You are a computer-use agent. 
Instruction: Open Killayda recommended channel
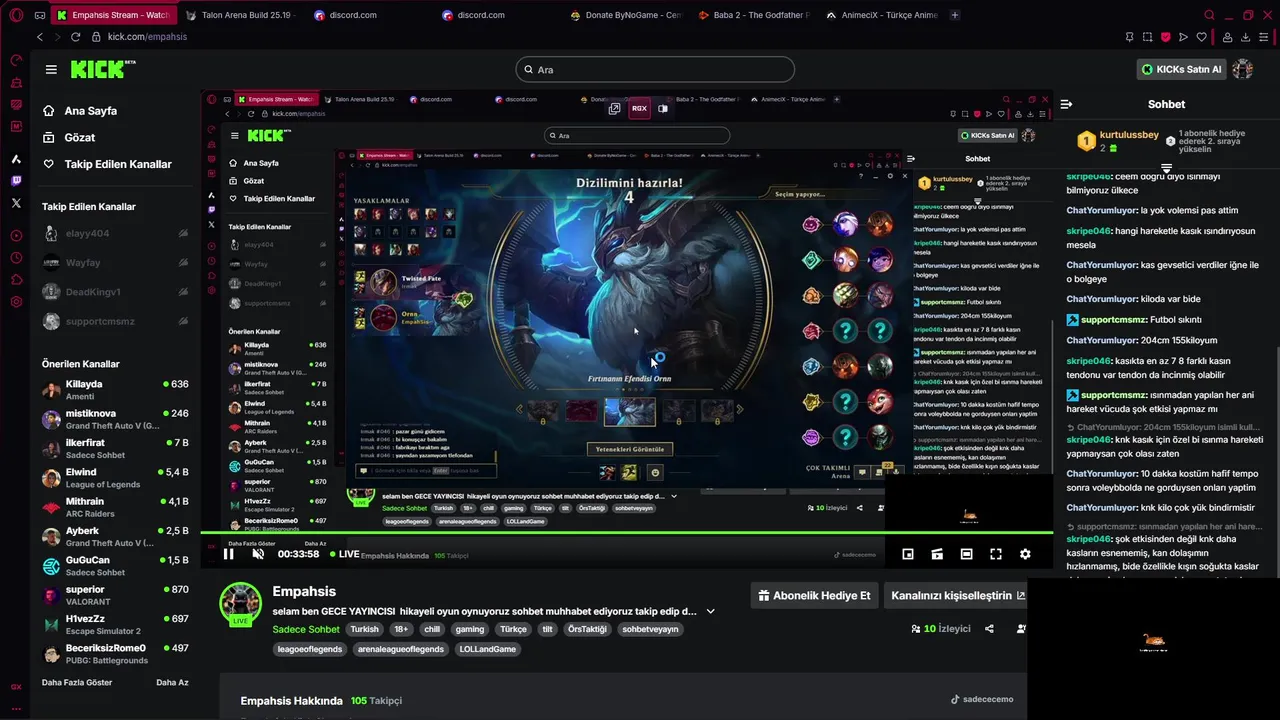coord(115,390)
